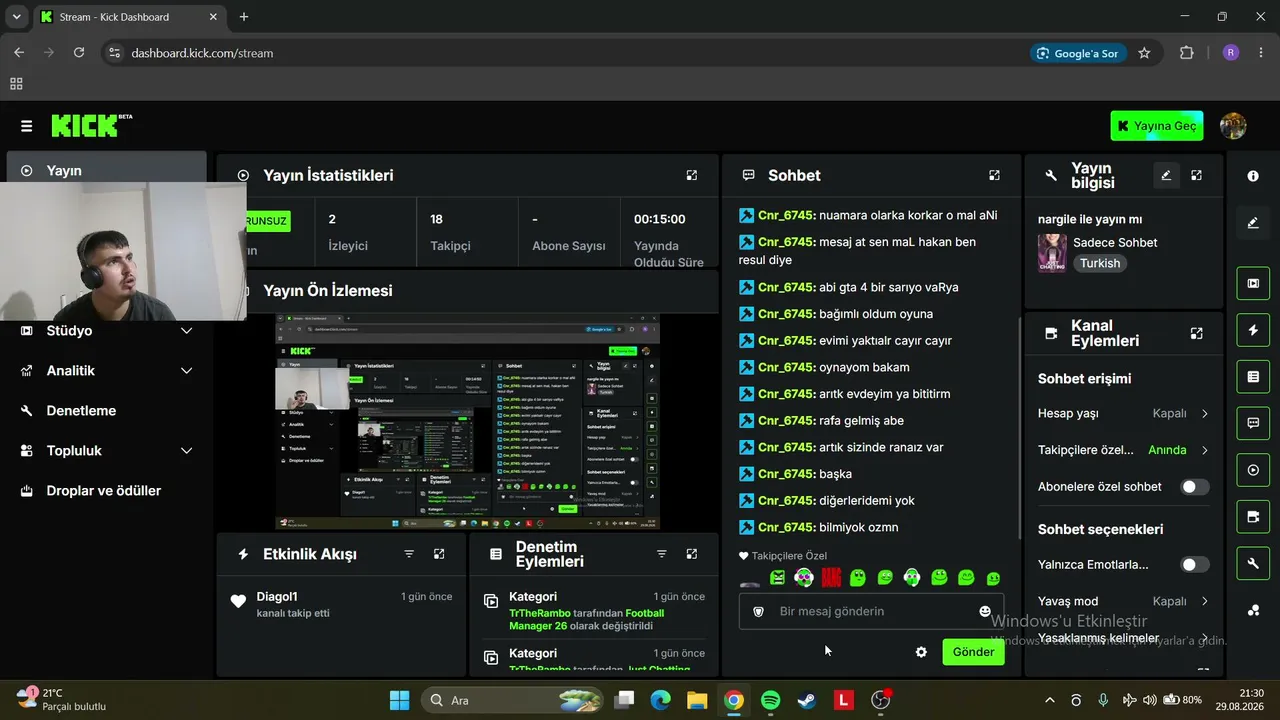Image resolution: width=1280 pixels, height=720 pixels.
Task: Click the green Gönder send button
Action: 973,652
